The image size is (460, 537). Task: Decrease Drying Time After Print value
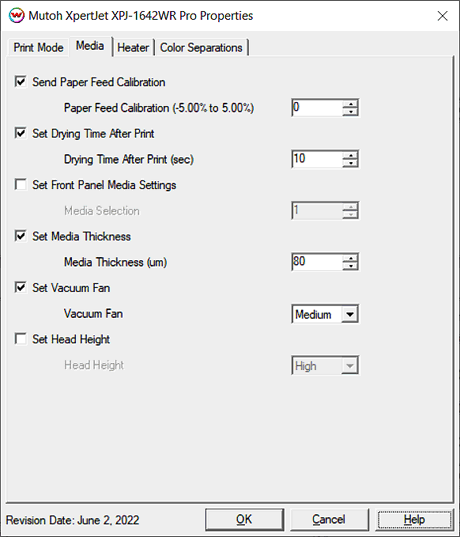tap(350, 163)
